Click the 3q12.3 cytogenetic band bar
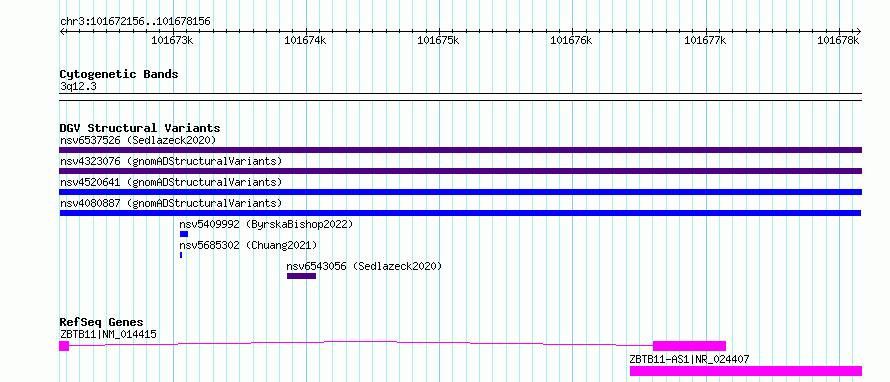This screenshot has height=382, width=890. [x=460, y=97]
